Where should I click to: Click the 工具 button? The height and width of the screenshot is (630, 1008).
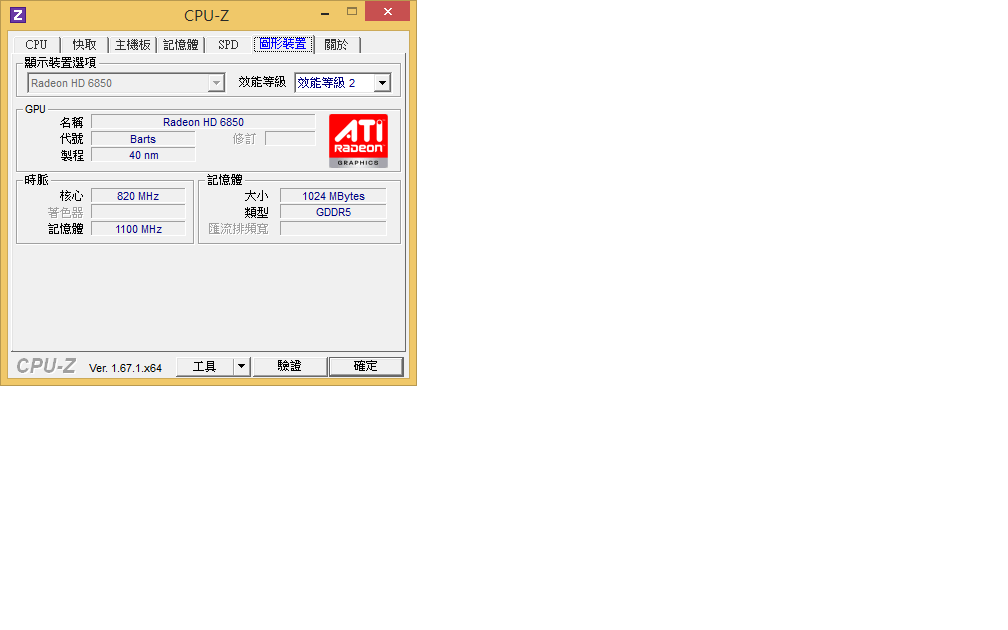(x=204, y=366)
